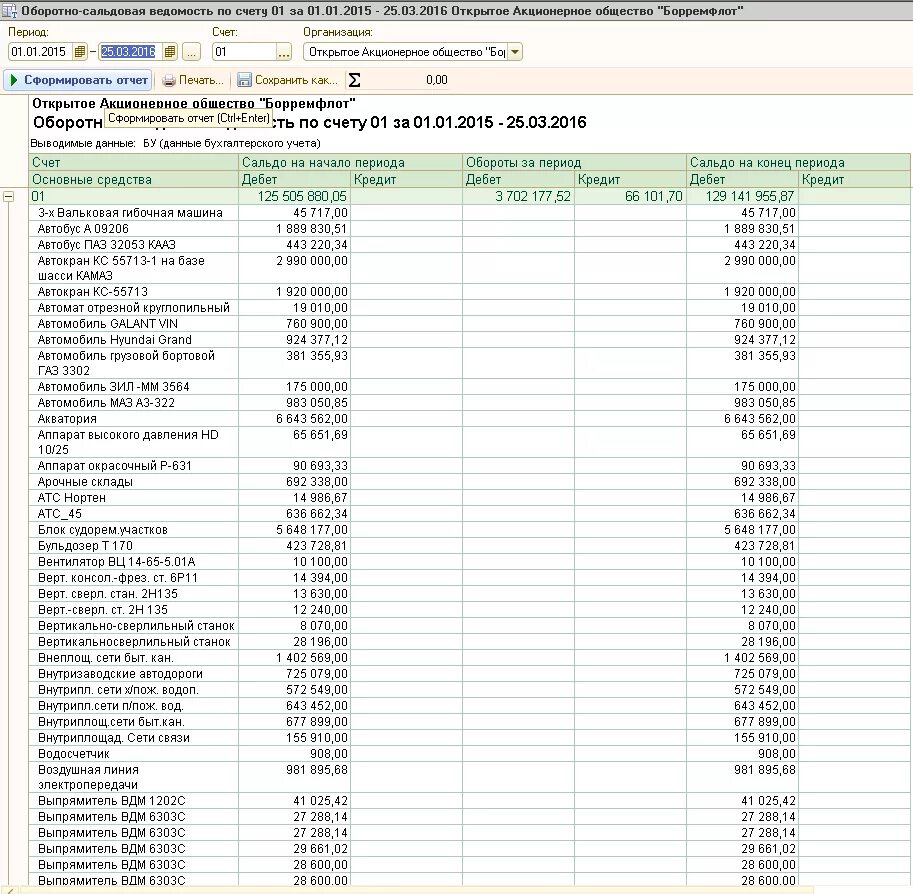Click Сохранить как floppy disk button

click(288, 80)
